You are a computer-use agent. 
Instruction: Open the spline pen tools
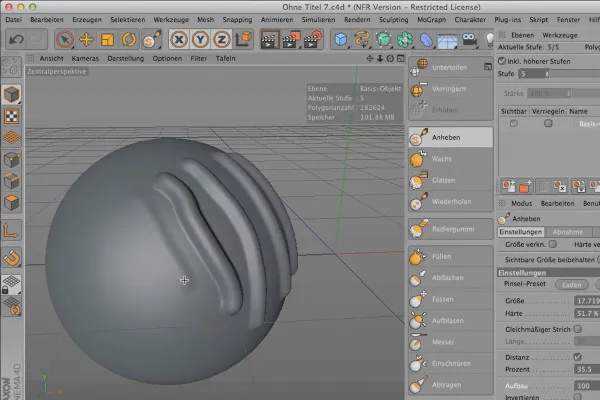pos(362,39)
